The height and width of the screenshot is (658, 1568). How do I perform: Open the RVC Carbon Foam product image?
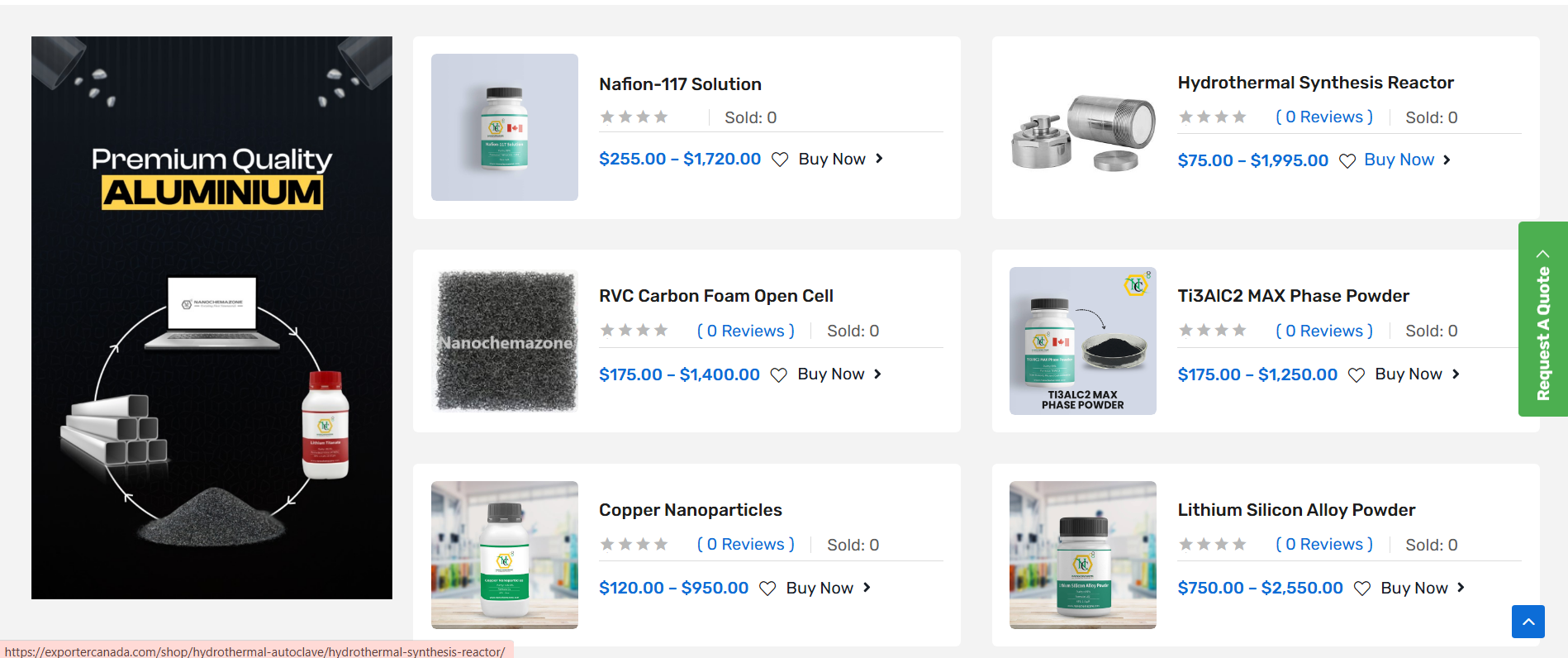pos(505,341)
